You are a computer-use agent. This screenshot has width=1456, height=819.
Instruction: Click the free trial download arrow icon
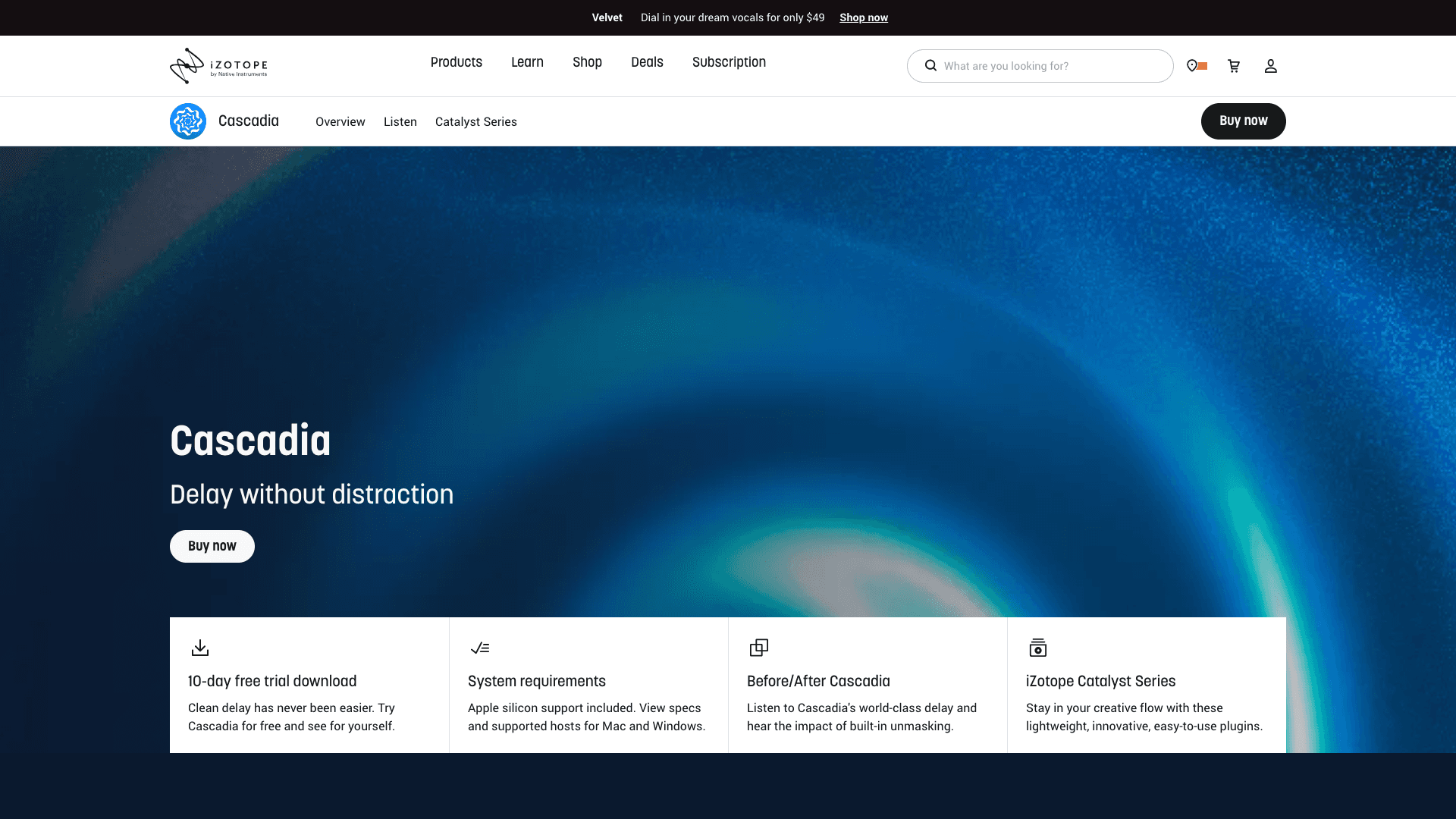200,648
